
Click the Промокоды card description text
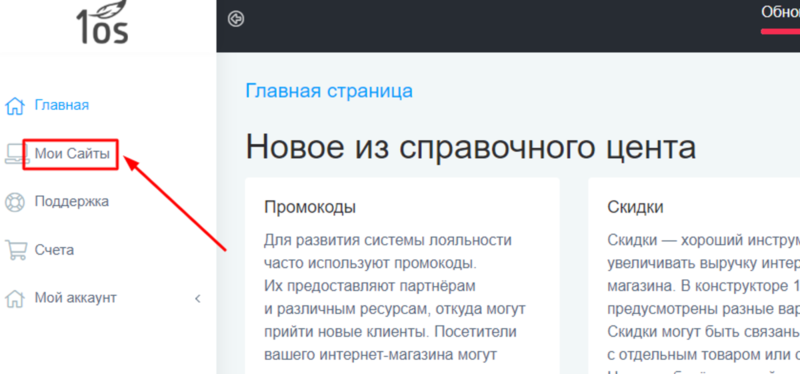coord(395,296)
